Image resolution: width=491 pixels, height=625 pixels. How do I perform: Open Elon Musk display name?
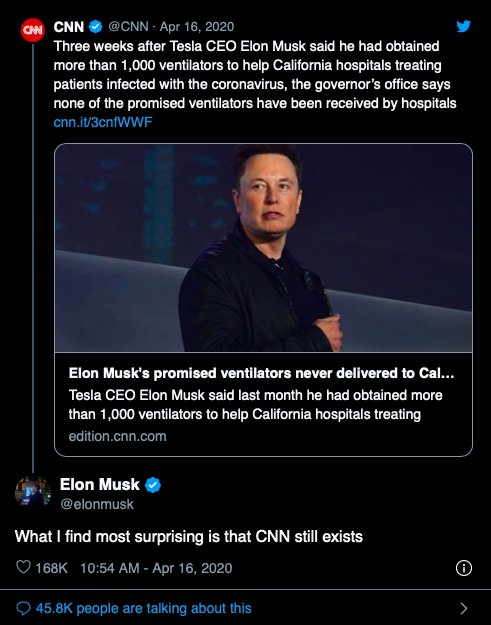tap(100, 485)
